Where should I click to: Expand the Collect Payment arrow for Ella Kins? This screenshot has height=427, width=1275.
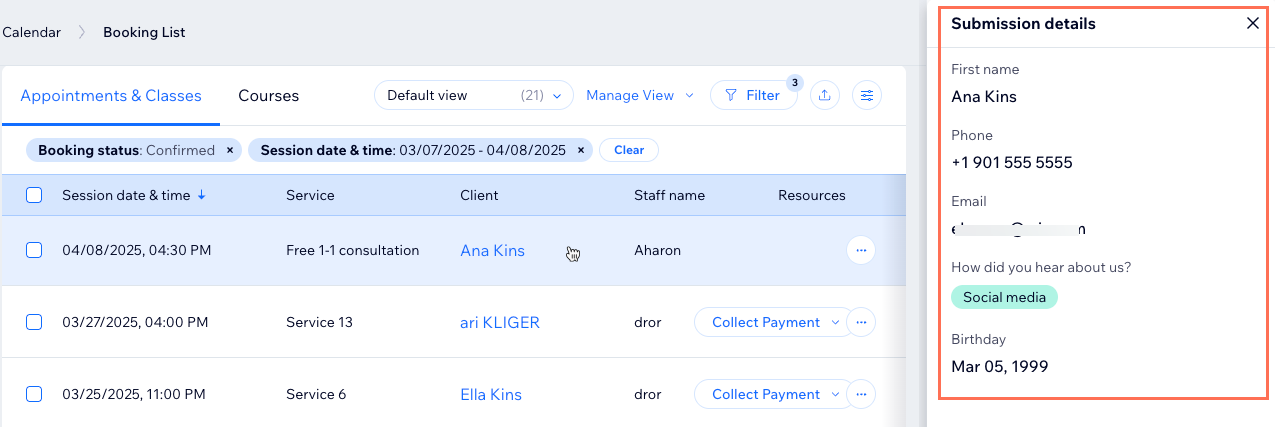[x=837, y=394]
